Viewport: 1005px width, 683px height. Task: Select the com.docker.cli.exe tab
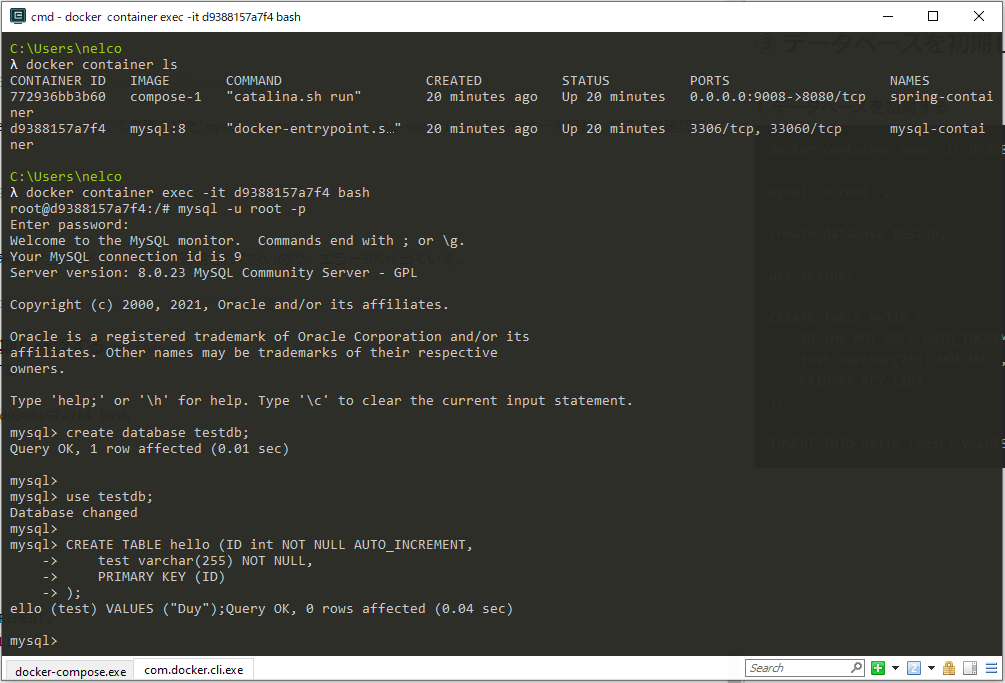pyautogui.click(x=194, y=670)
